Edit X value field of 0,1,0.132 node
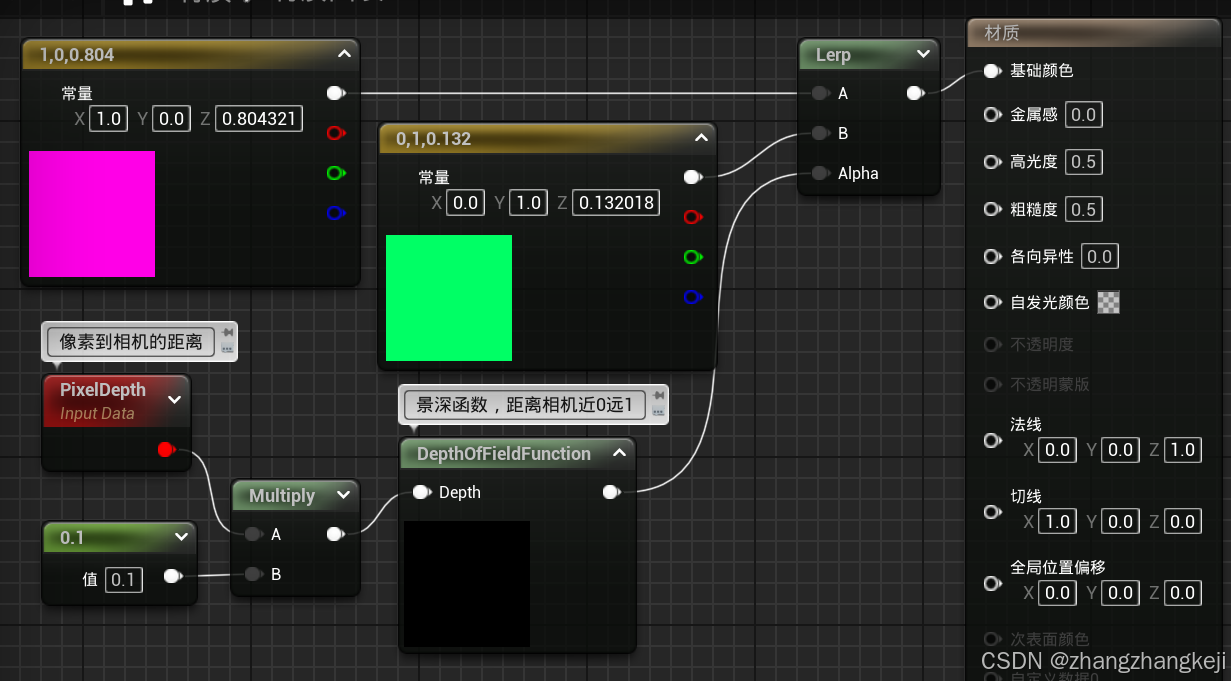The height and width of the screenshot is (681, 1231). (x=466, y=203)
